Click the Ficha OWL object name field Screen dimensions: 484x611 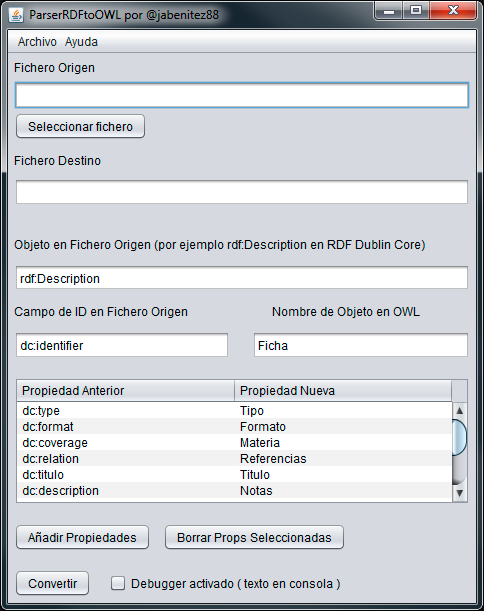(x=360, y=345)
